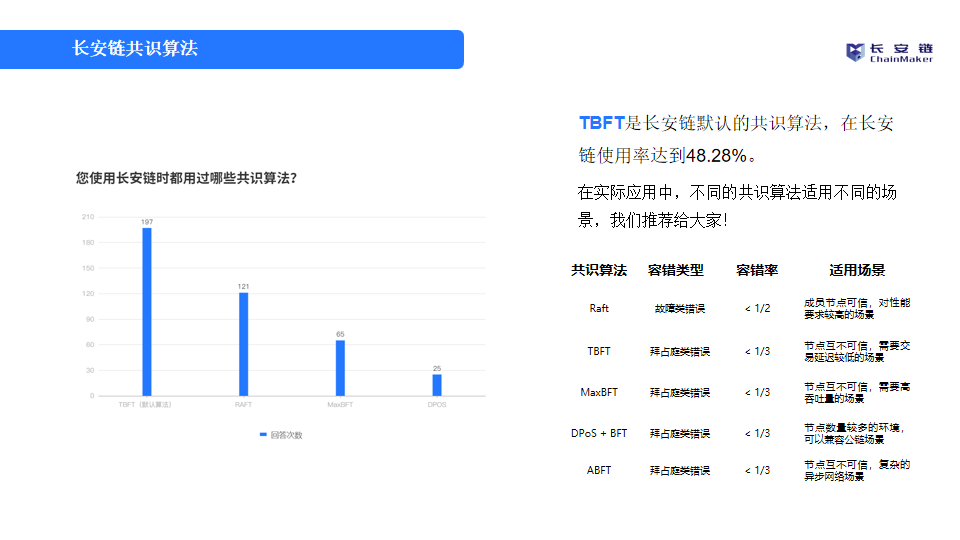Click the 48.28% usage figure
The image size is (960, 540).
click(x=716, y=156)
